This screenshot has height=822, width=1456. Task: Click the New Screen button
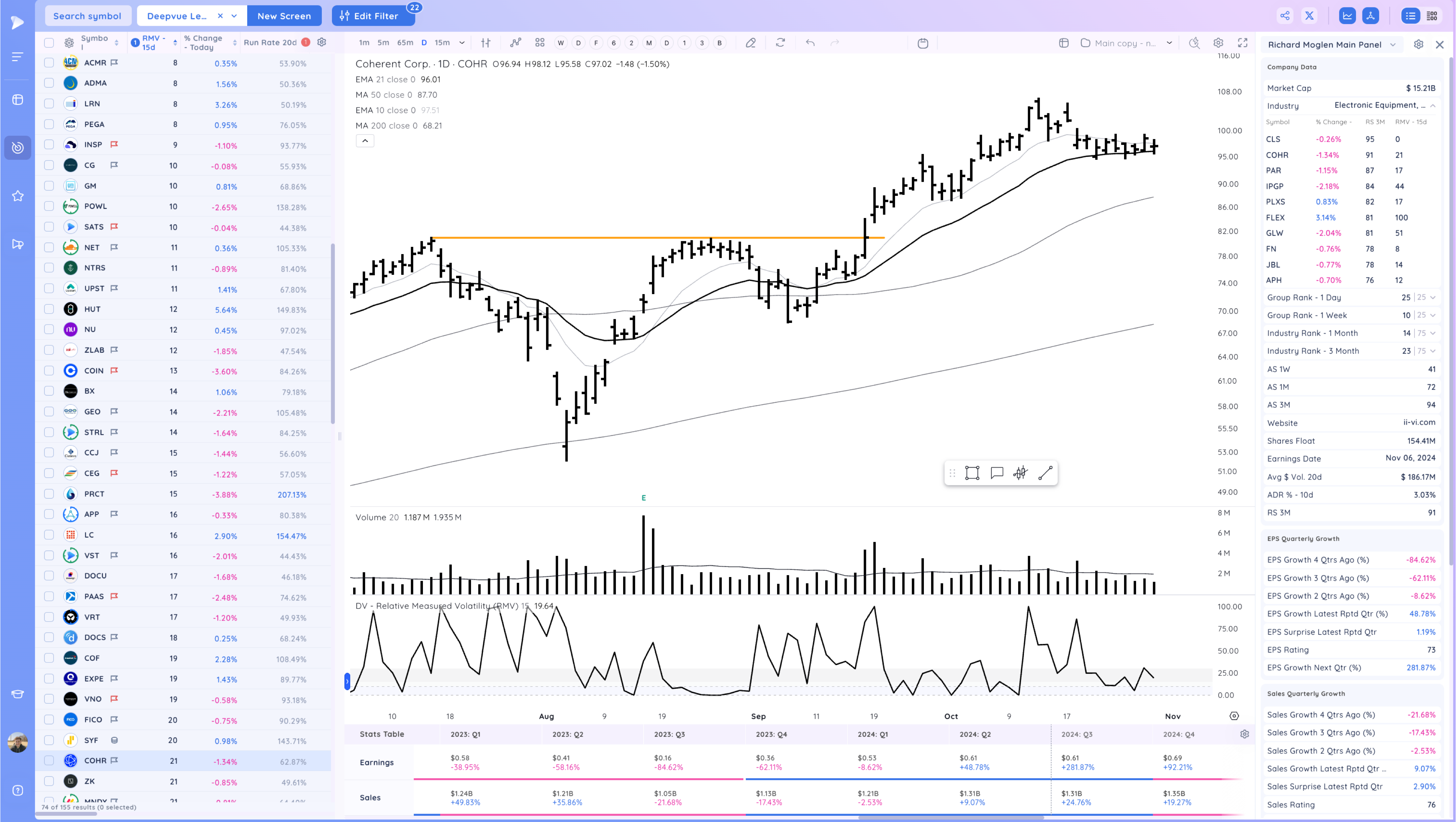tap(284, 16)
